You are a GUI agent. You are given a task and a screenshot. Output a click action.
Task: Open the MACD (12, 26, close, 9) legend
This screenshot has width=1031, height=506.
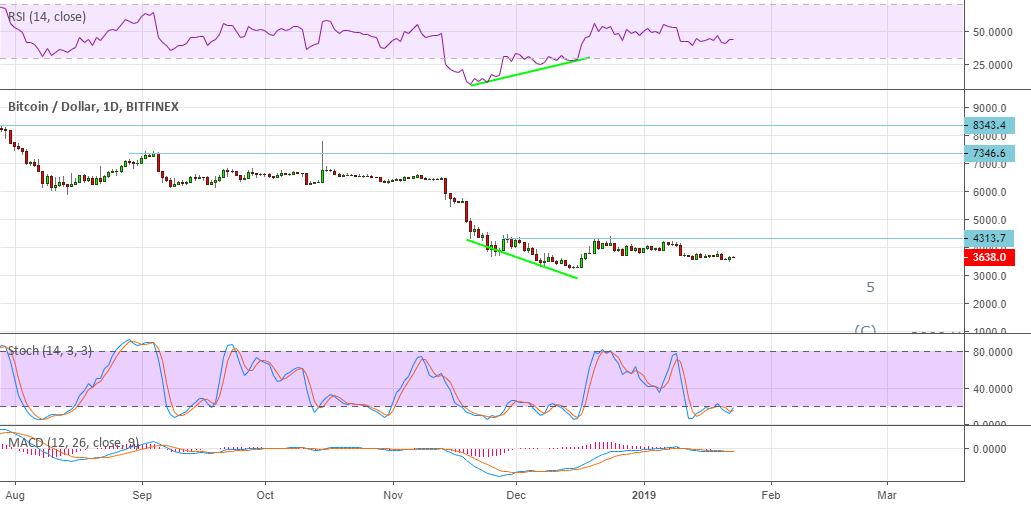pyautogui.click(x=72, y=441)
